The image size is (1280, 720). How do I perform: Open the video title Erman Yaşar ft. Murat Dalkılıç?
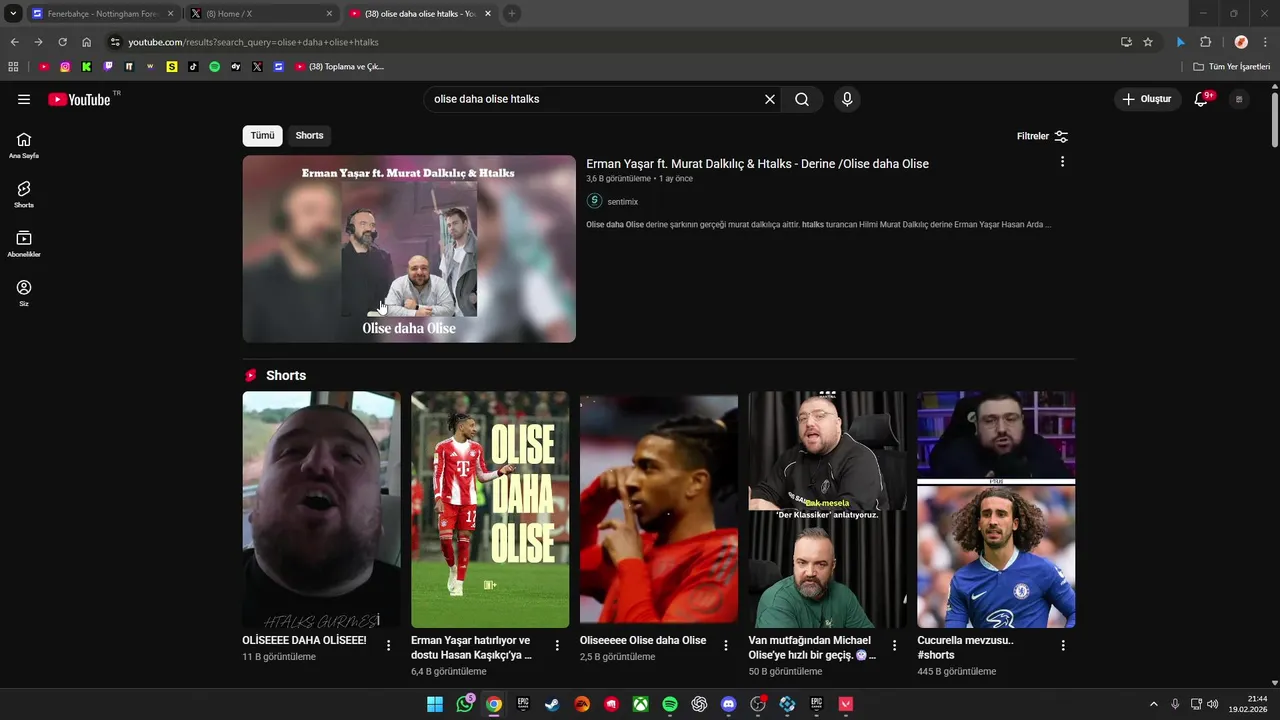757,164
